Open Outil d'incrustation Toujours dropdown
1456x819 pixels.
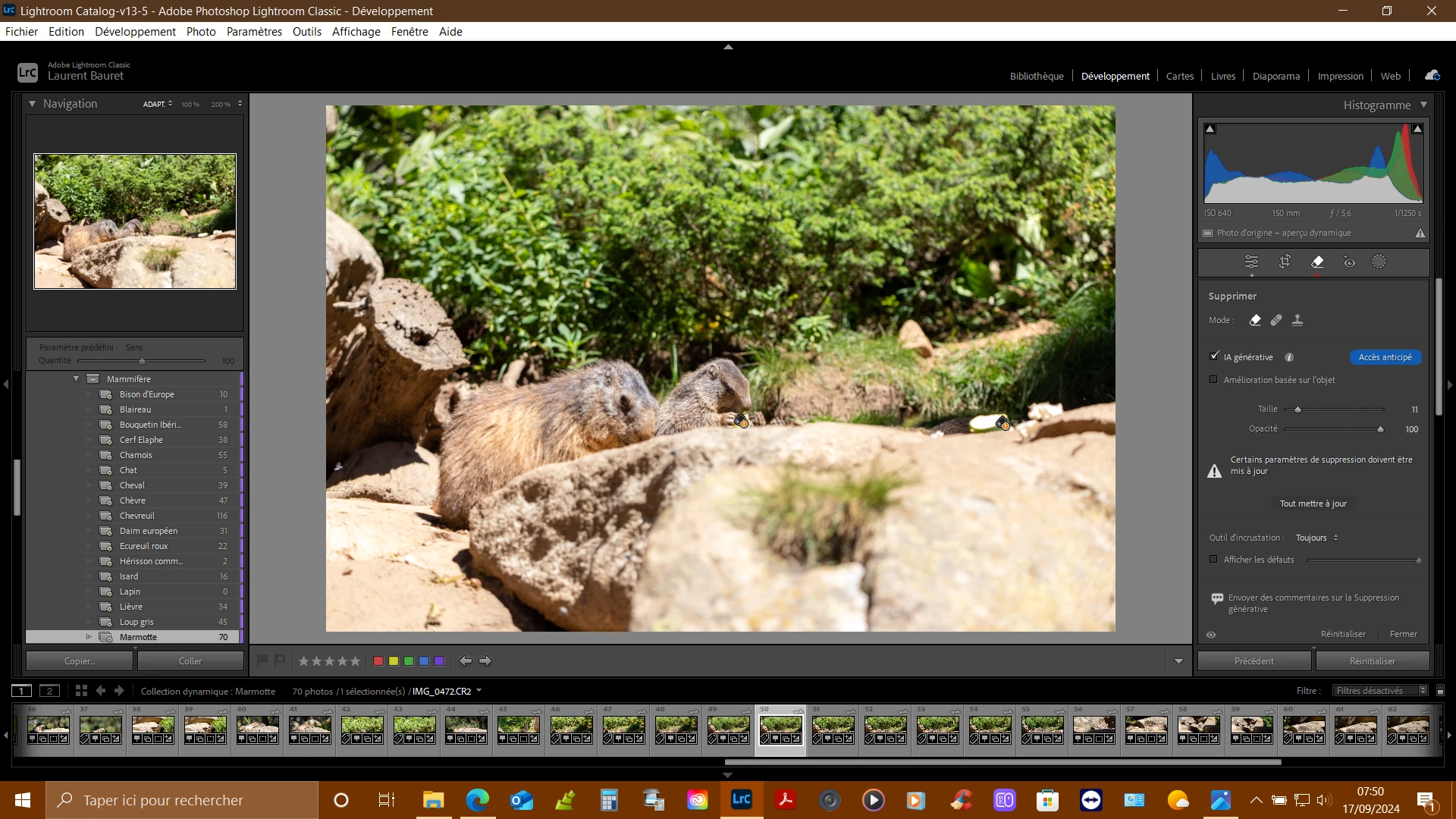click(x=1316, y=538)
